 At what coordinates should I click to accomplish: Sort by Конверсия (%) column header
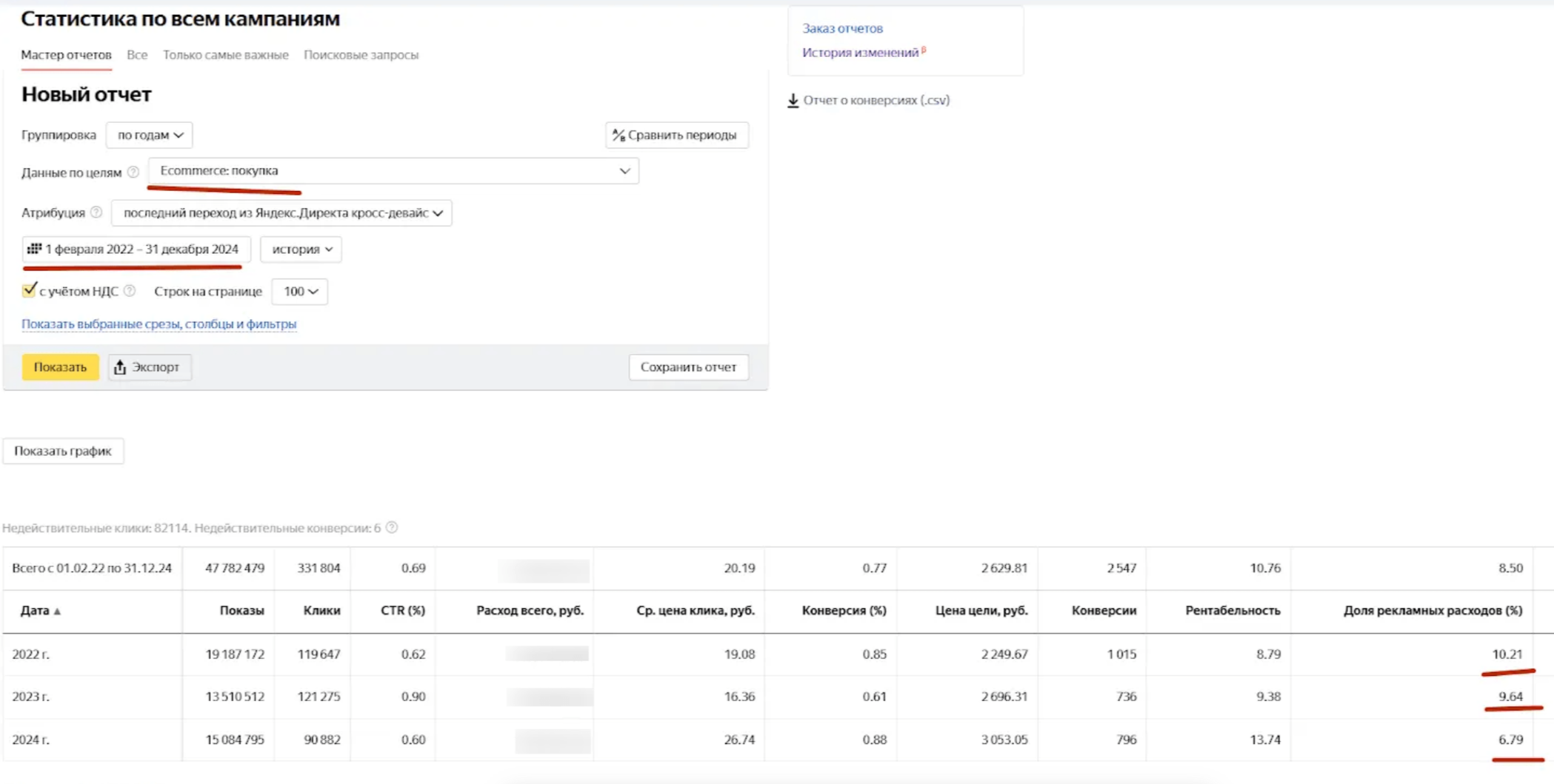pyautogui.click(x=844, y=611)
